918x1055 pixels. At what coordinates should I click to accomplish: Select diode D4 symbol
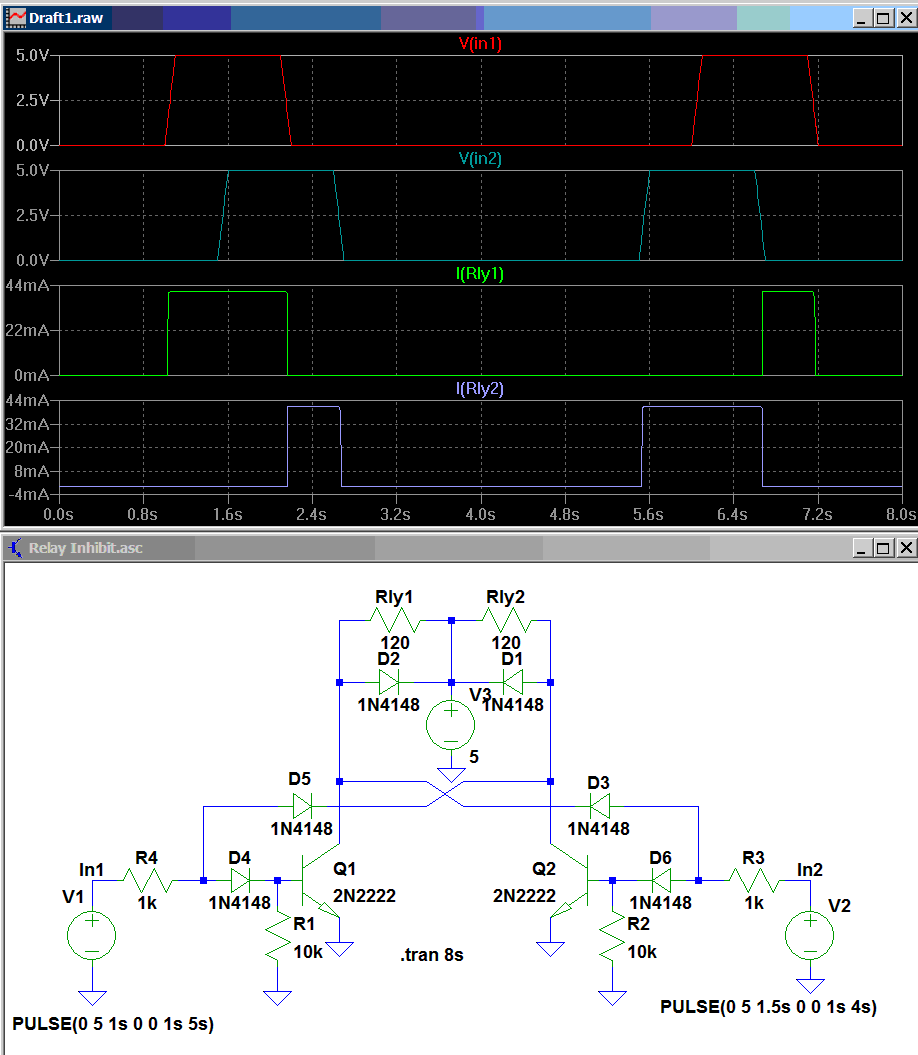[240, 880]
